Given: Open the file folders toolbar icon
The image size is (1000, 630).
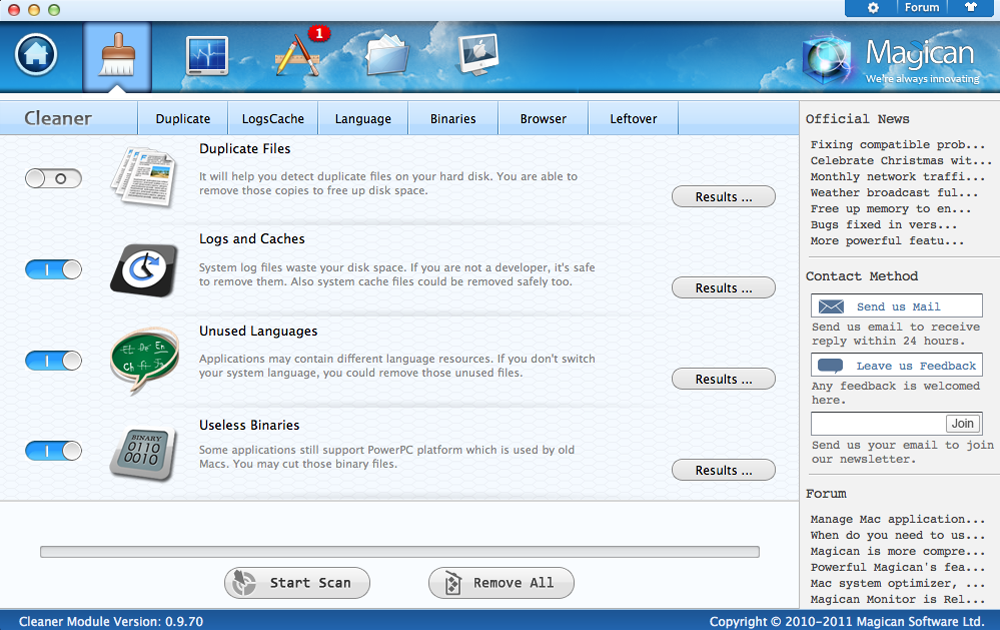Looking at the screenshot, I should [x=387, y=55].
